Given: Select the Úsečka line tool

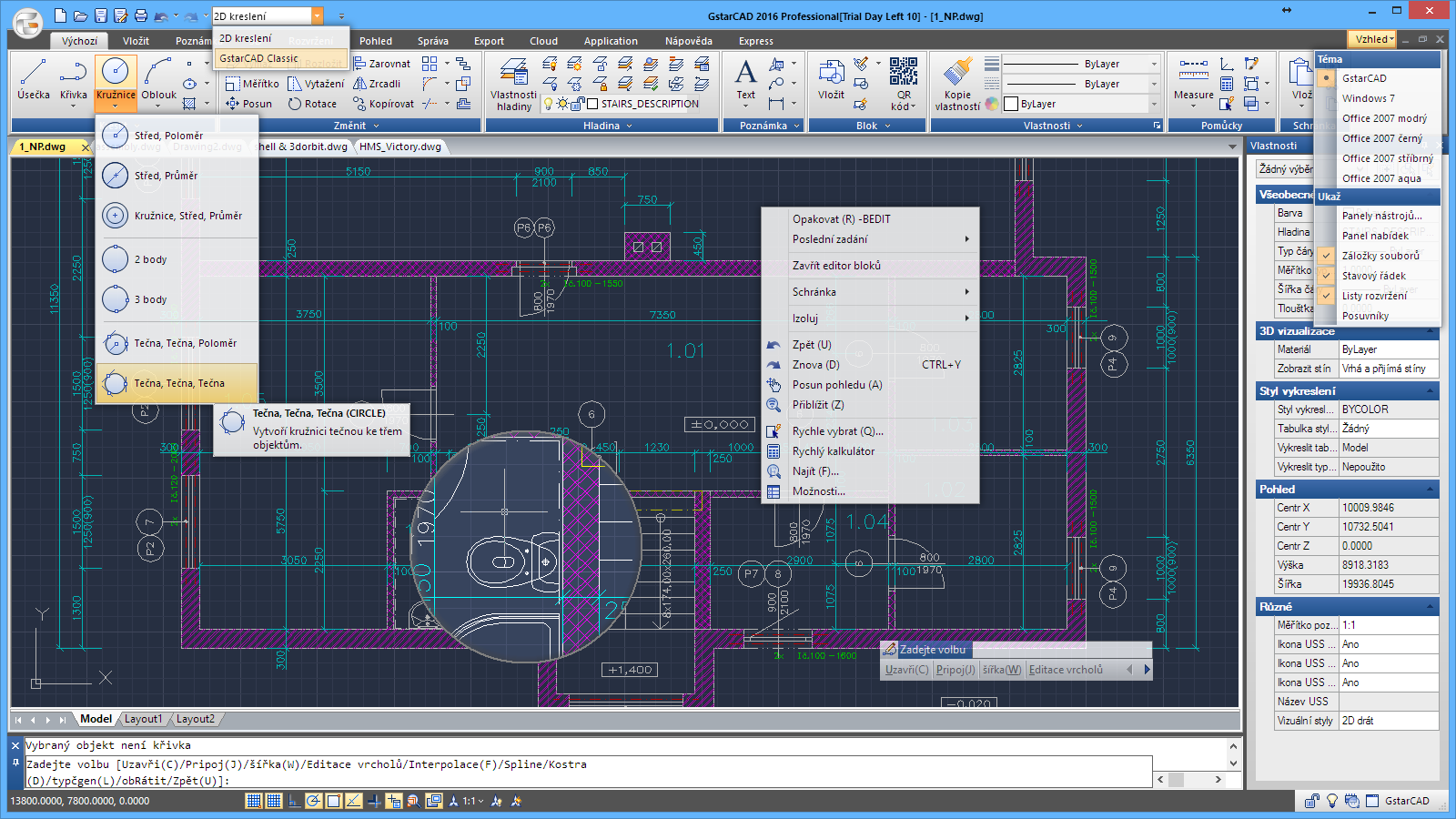Looking at the screenshot, I should 34,80.
